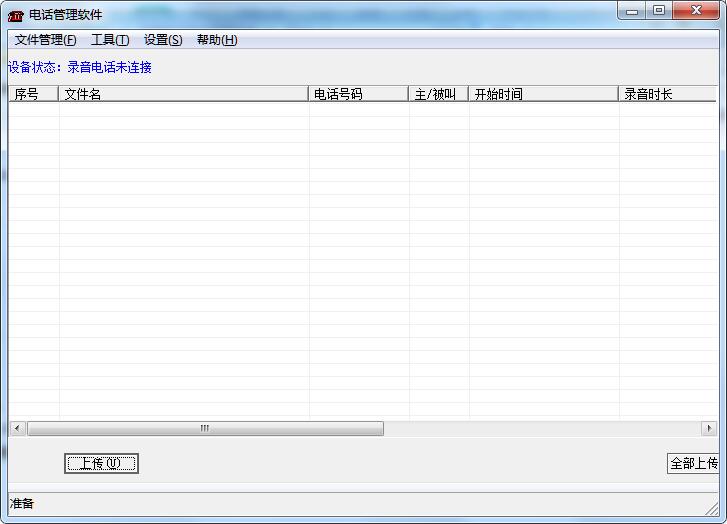Sort list by 序号 column header
Viewport: 727px width, 524px height.
pos(34,94)
